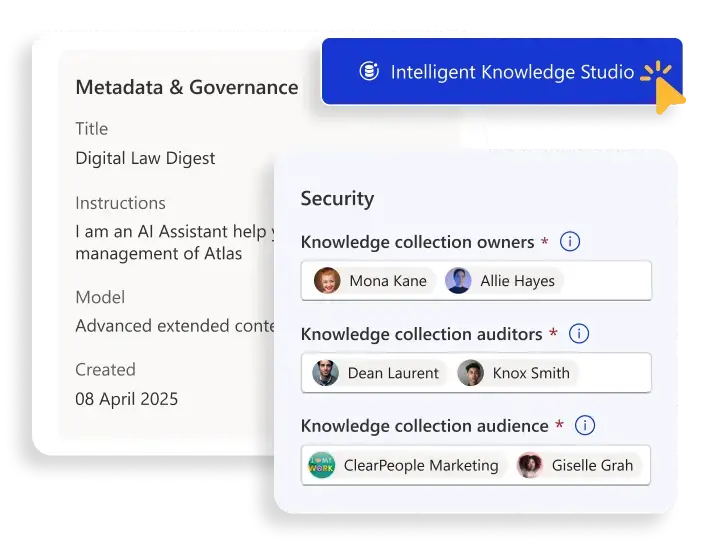Open info icon for Knowledge collection auditors

point(578,334)
